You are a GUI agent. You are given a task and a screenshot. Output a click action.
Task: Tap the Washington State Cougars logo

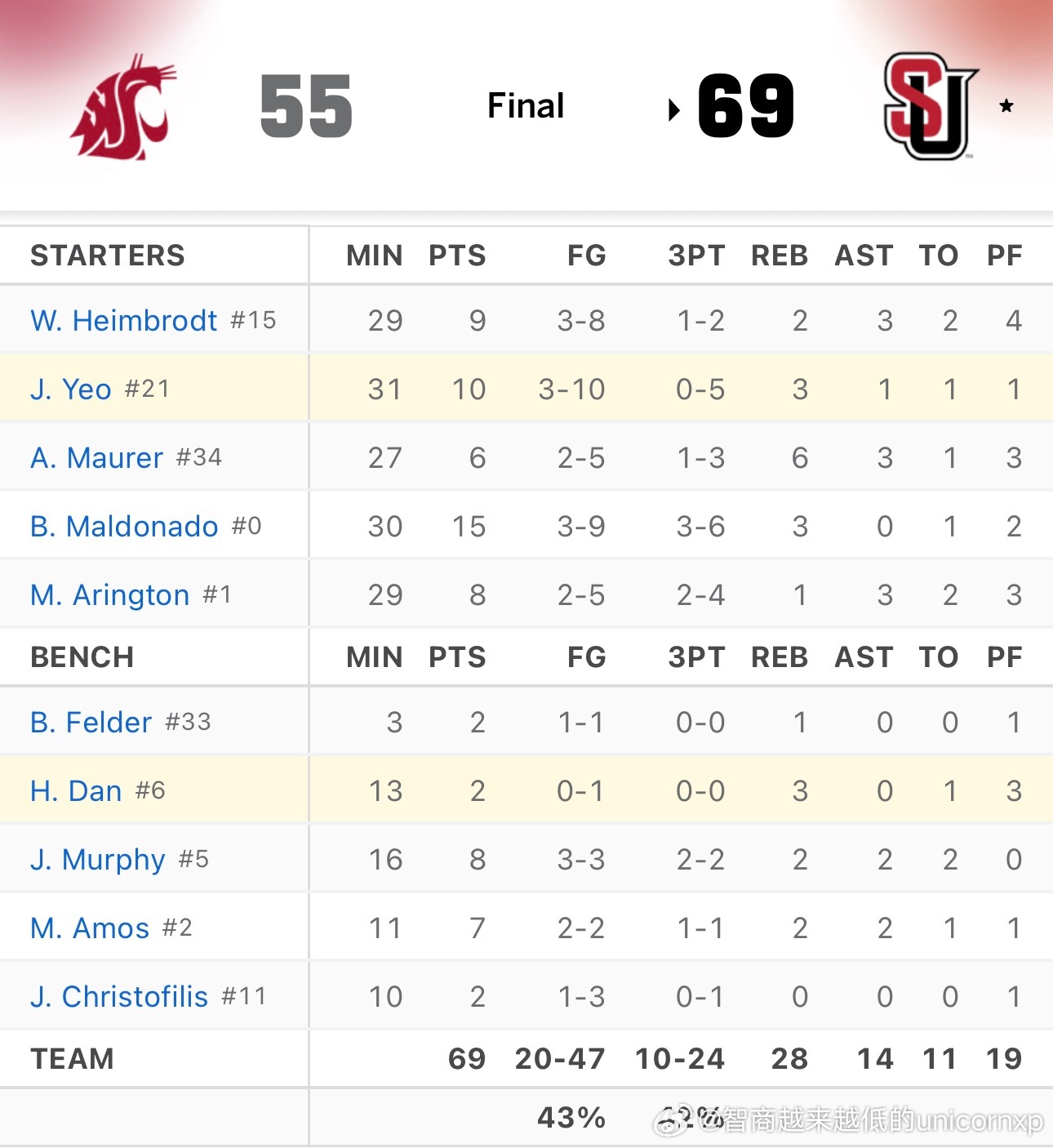(x=123, y=107)
